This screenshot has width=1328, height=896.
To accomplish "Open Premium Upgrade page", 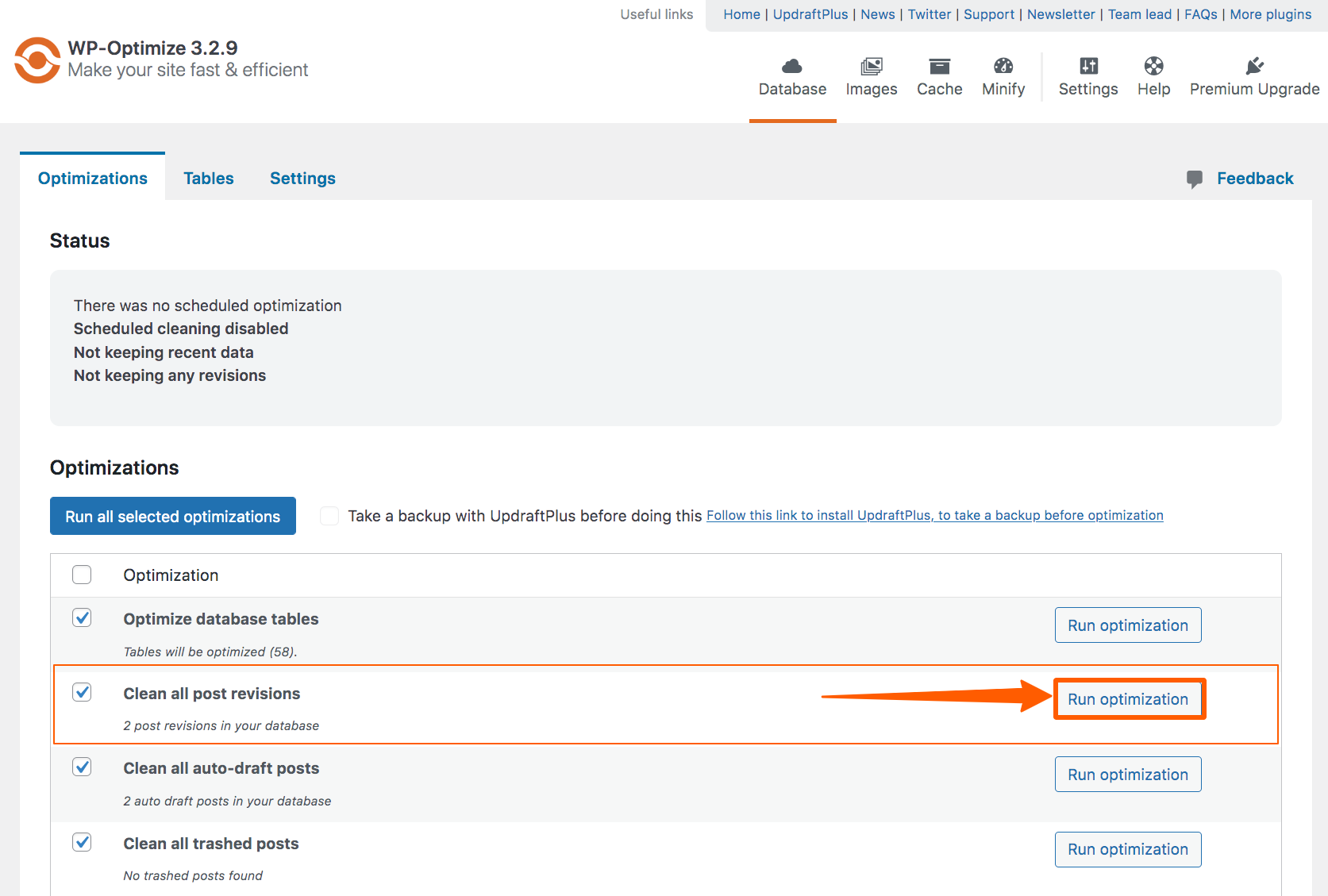I will coord(1254,75).
